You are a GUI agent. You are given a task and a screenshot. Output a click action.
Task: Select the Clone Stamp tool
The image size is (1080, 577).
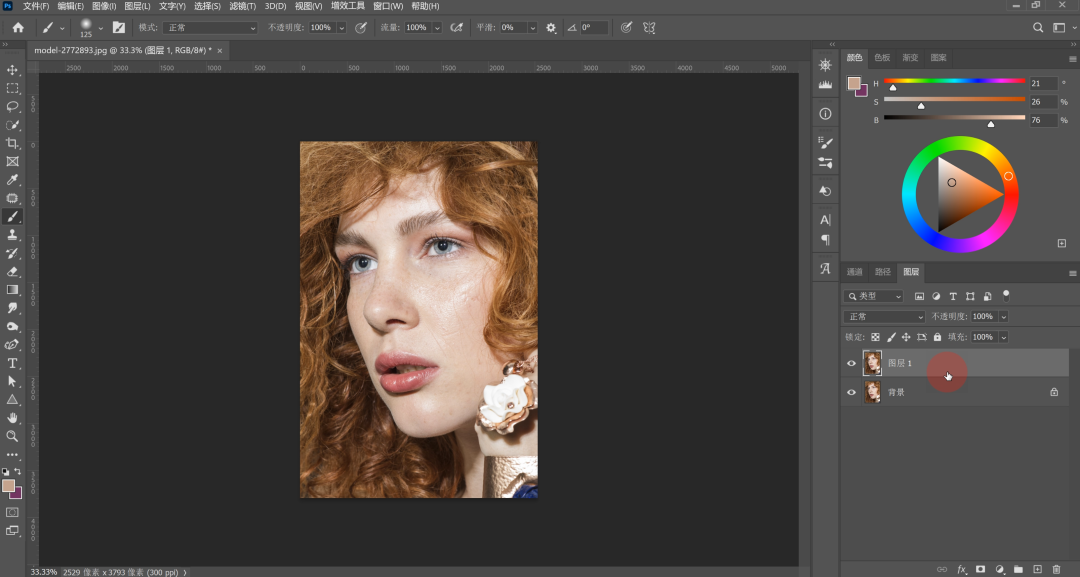[x=12, y=235]
